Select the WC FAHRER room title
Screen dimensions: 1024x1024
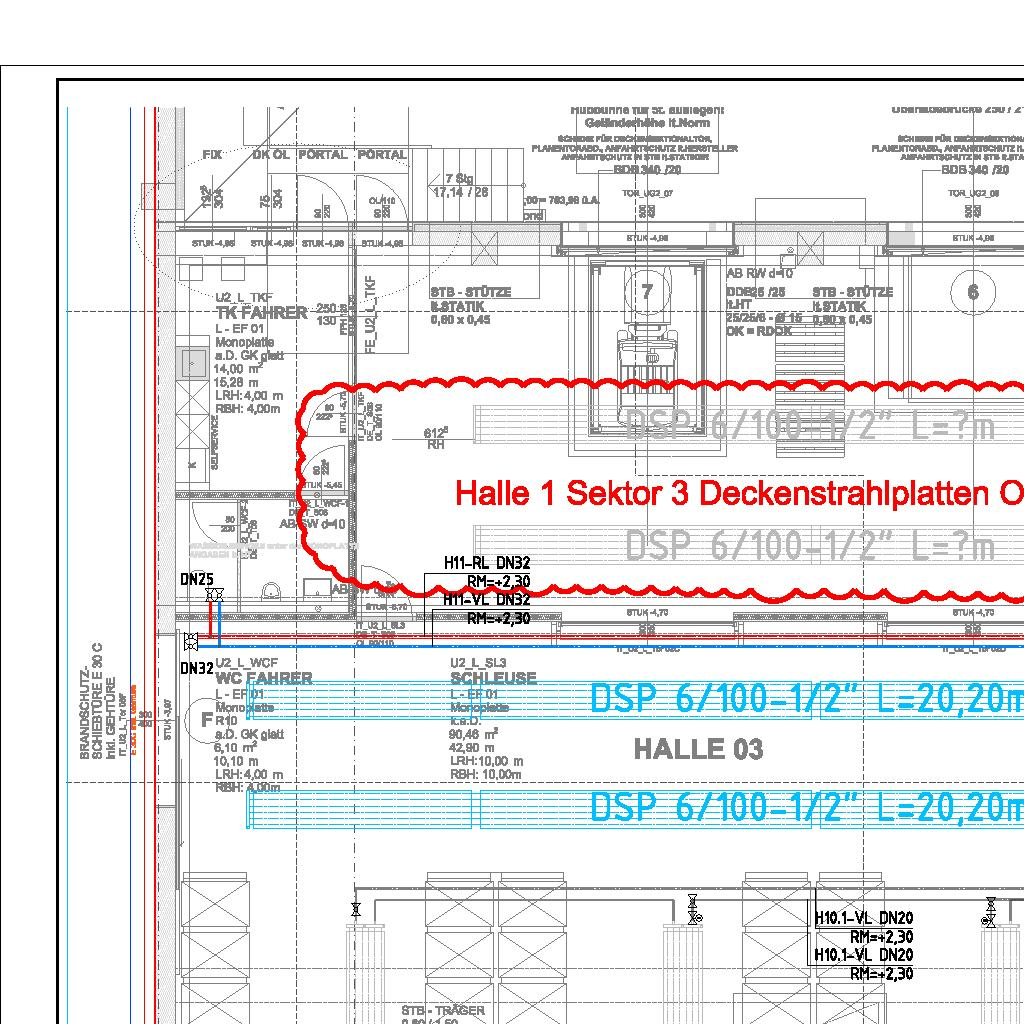[264, 678]
